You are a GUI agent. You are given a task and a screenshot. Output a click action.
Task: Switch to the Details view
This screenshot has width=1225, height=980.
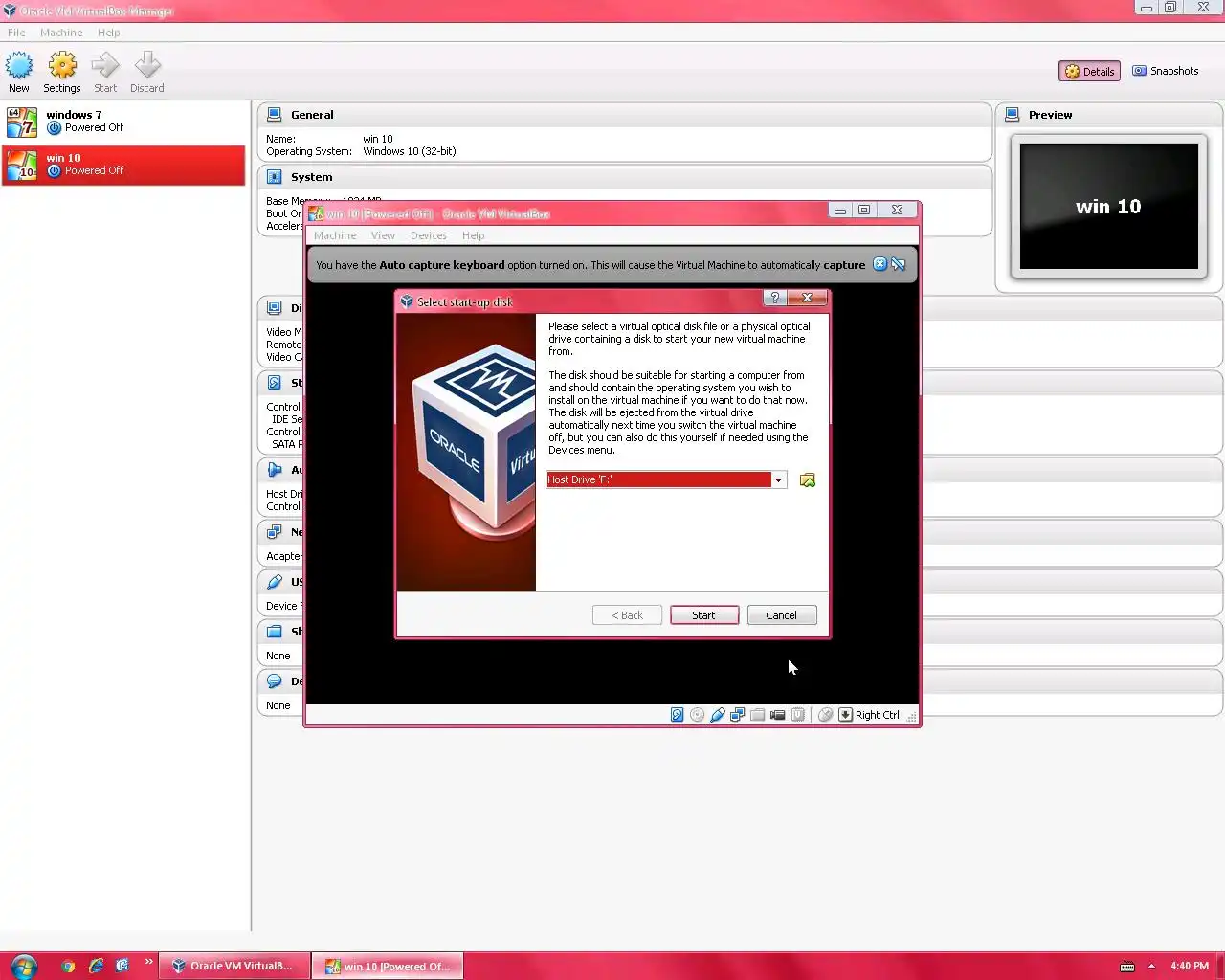(1089, 71)
